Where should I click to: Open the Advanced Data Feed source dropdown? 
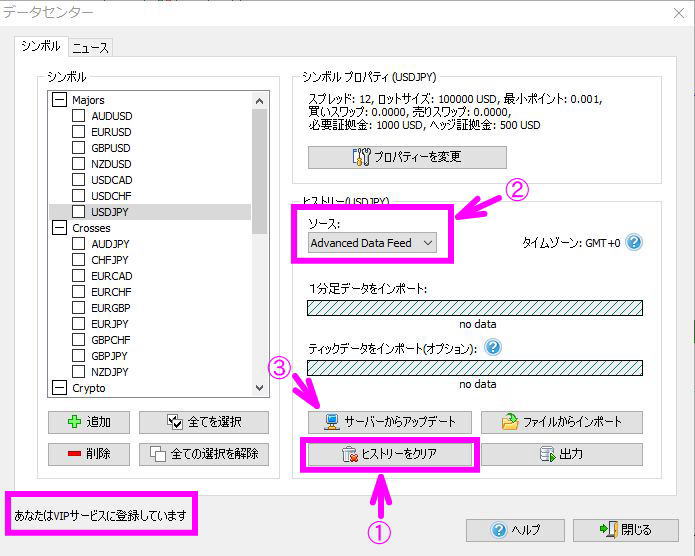point(372,243)
